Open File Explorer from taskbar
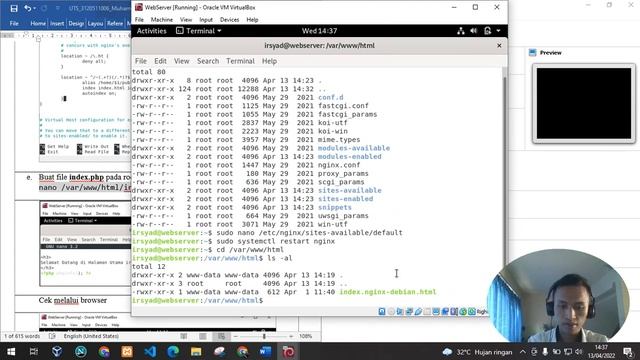 pos(196,351)
